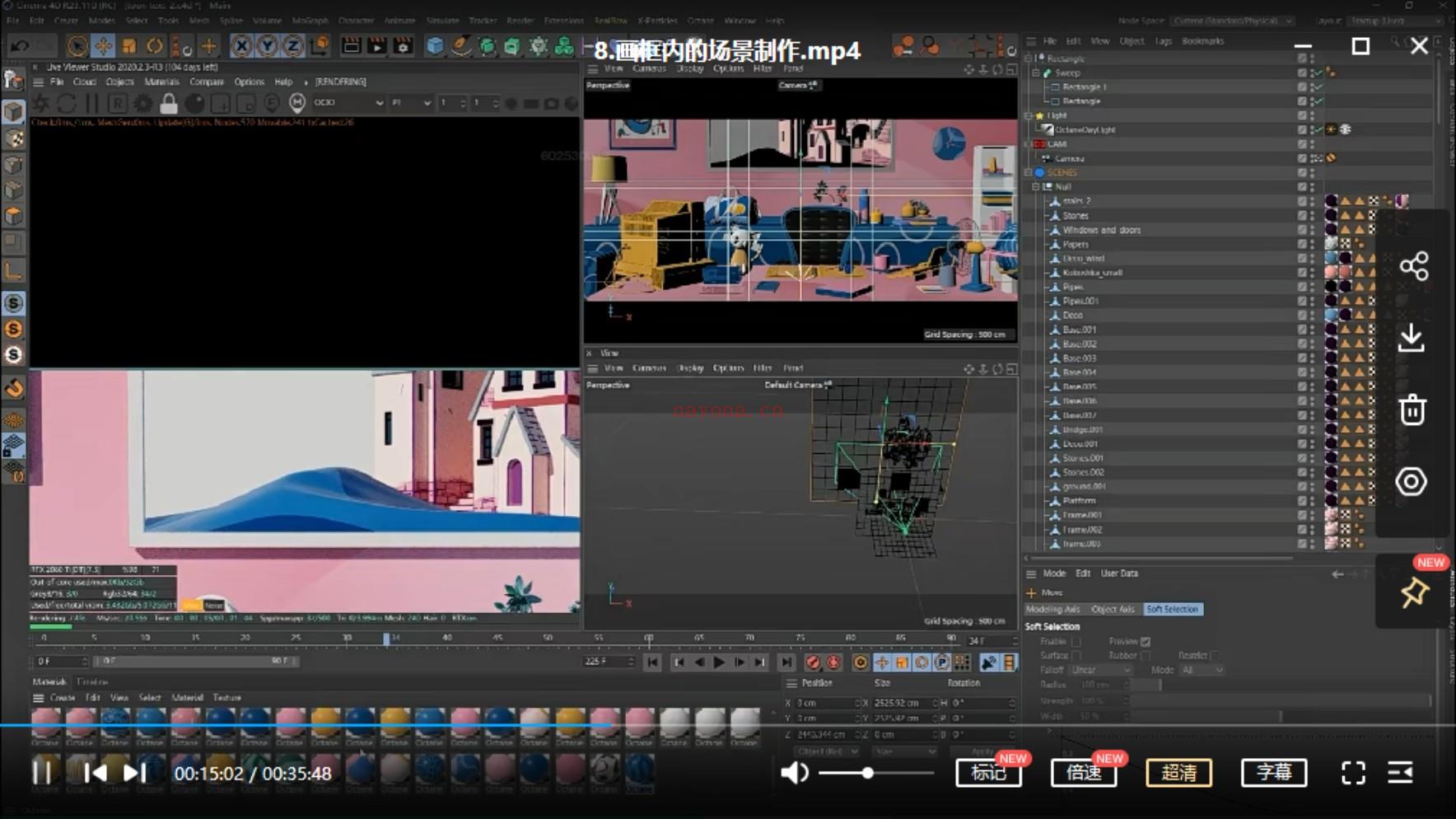Screen dimensions: 1456x819
Task: Click the circular record icon in side panel
Action: [1412, 481]
